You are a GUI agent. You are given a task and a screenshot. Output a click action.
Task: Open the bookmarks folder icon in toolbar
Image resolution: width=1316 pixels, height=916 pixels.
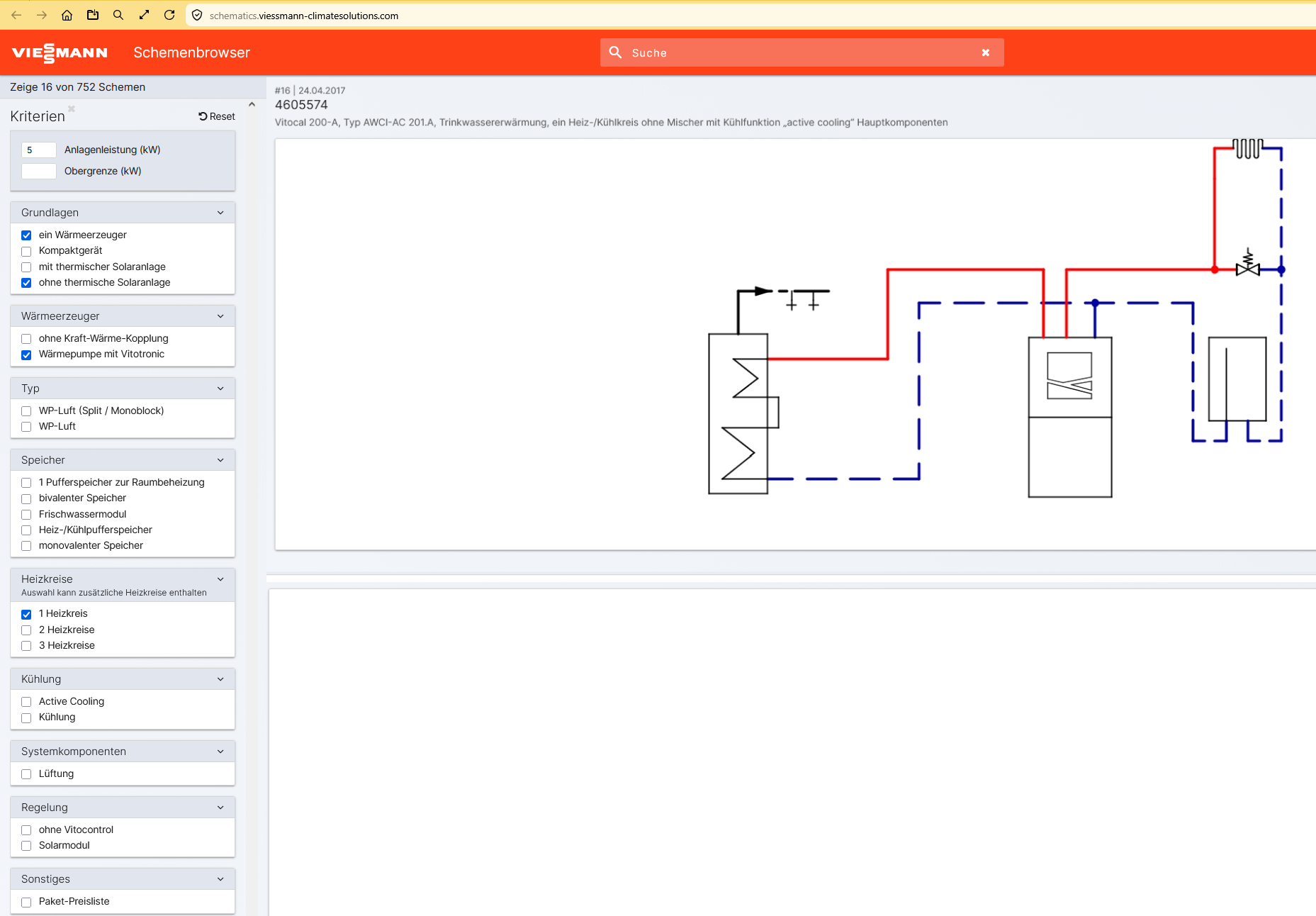93,15
